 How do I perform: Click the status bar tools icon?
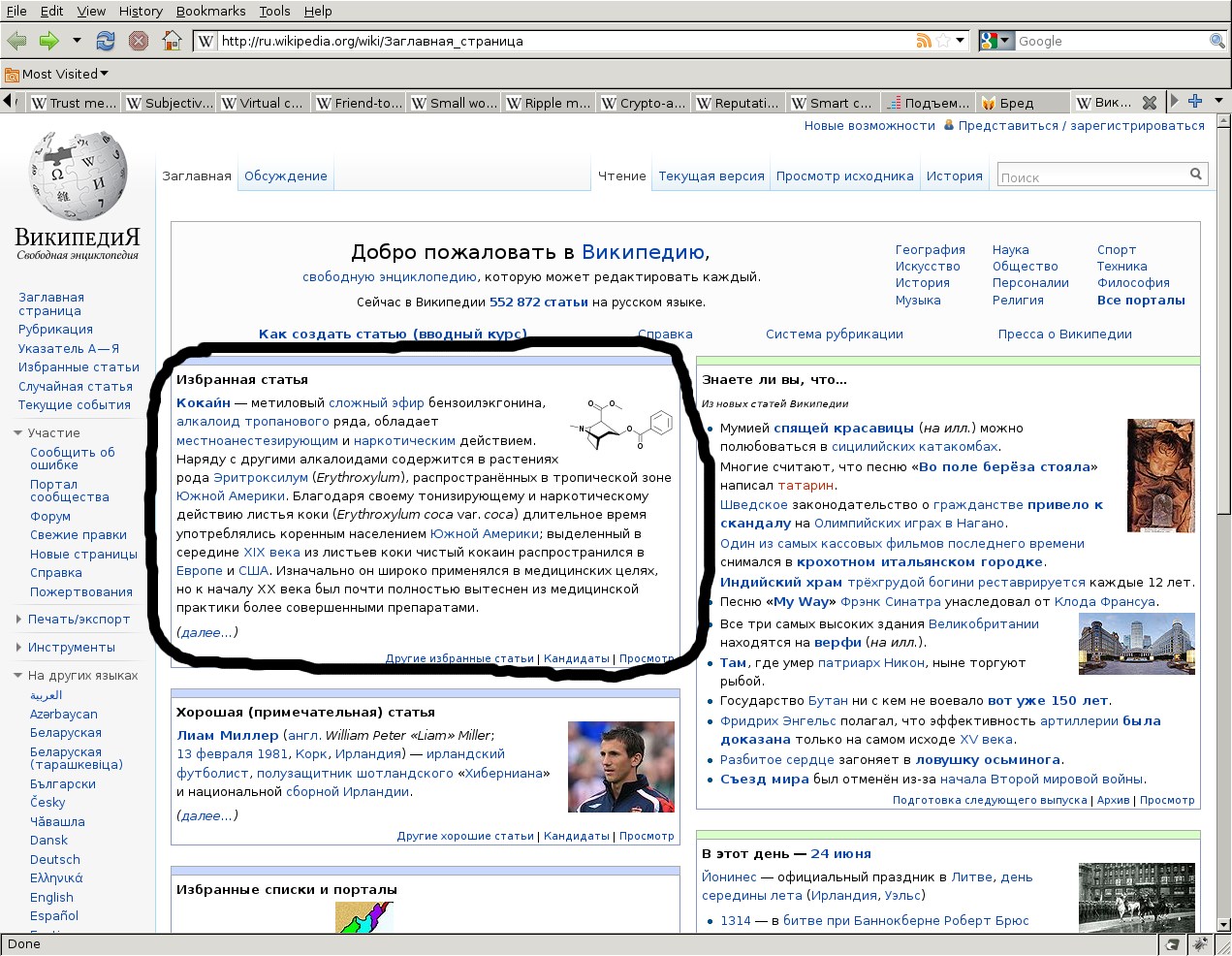click(x=1200, y=944)
